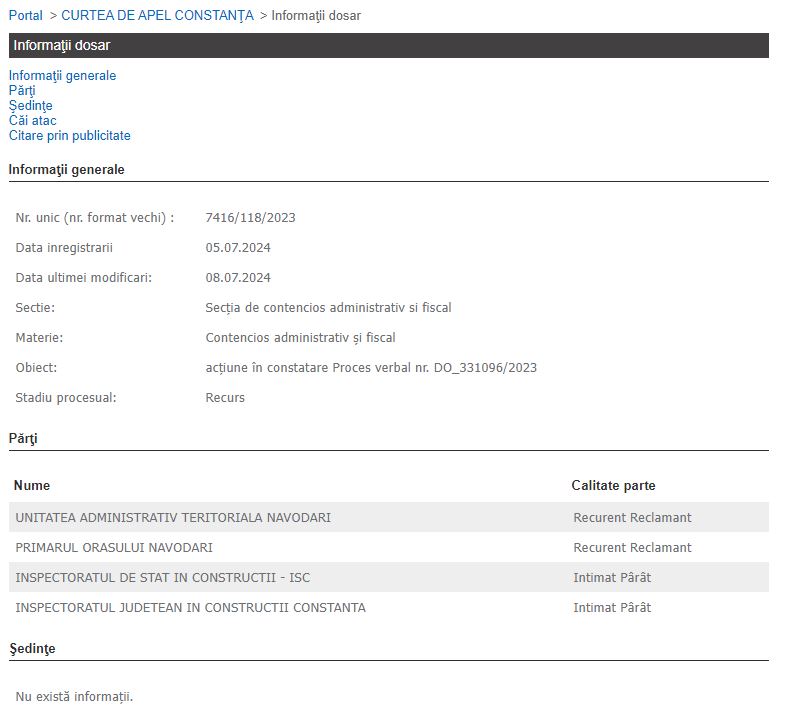Click the Nume column header
Viewport: 803px width, 717px height.
(x=32, y=485)
